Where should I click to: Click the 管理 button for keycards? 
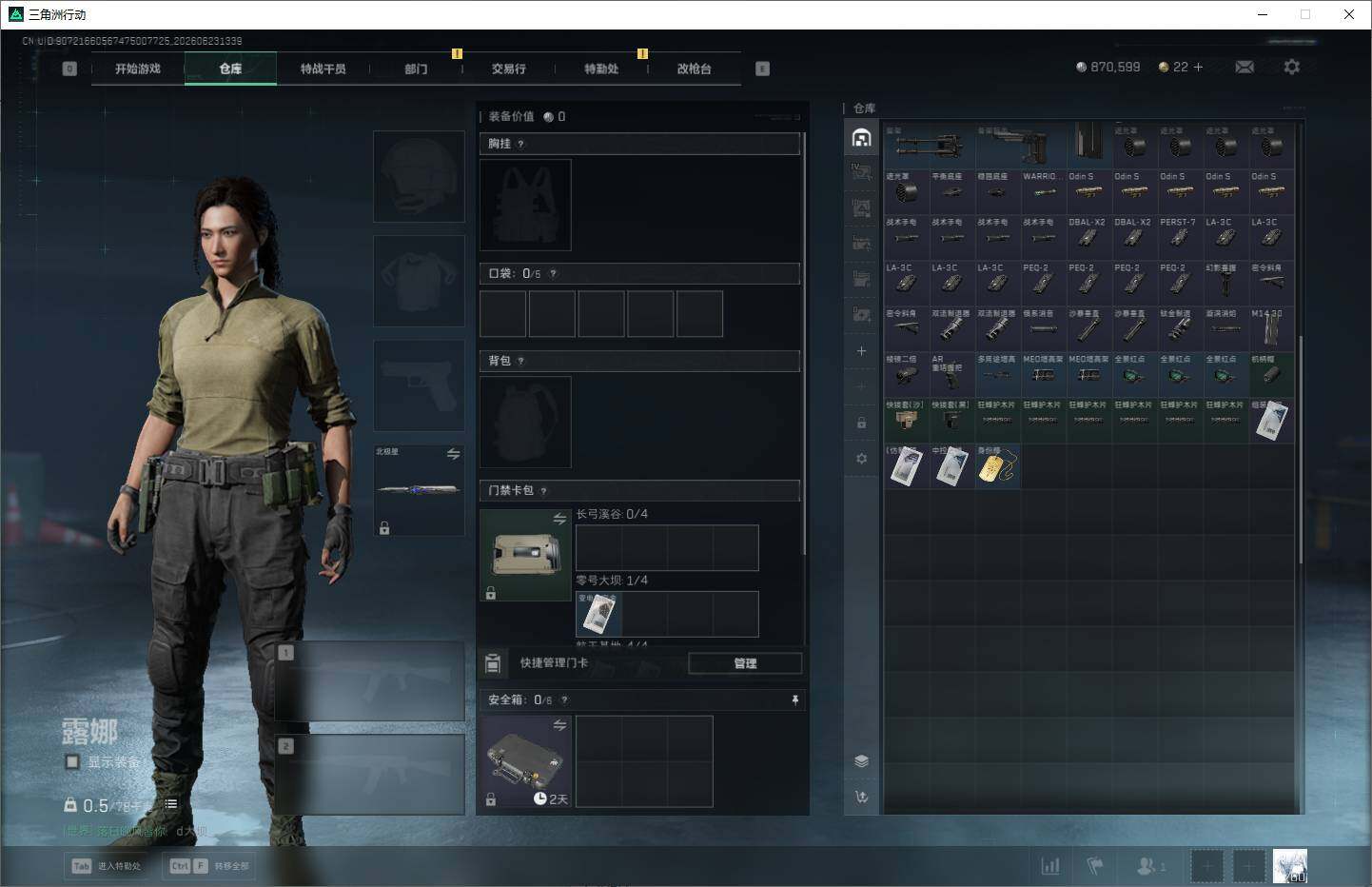[x=745, y=663]
